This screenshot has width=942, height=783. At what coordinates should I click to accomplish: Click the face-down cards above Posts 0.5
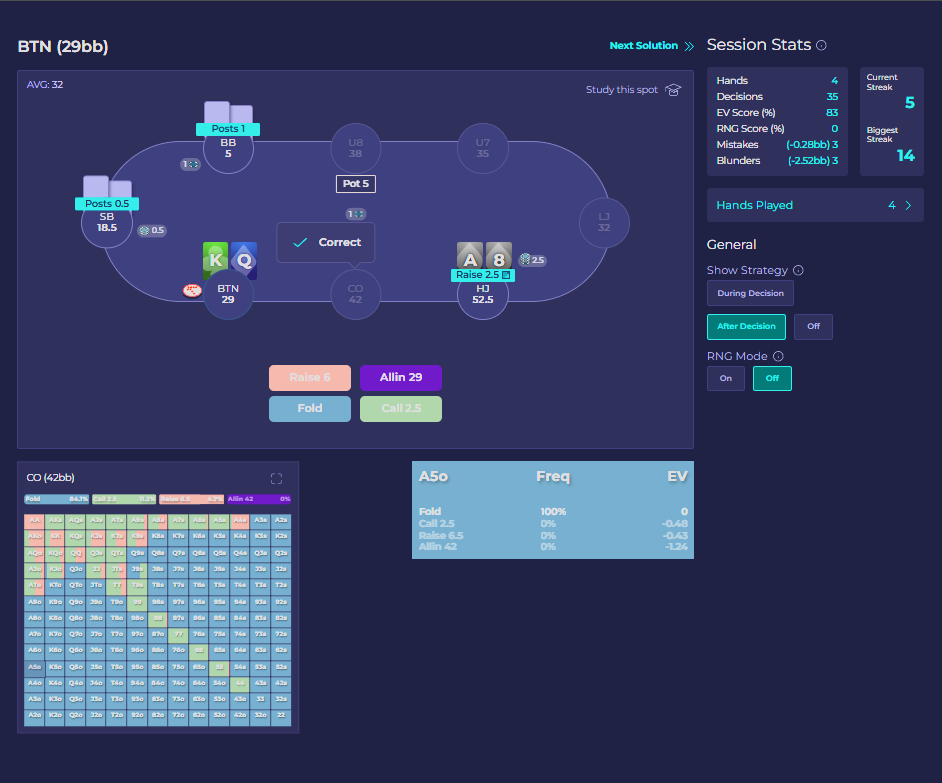pyautogui.click(x=108, y=187)
